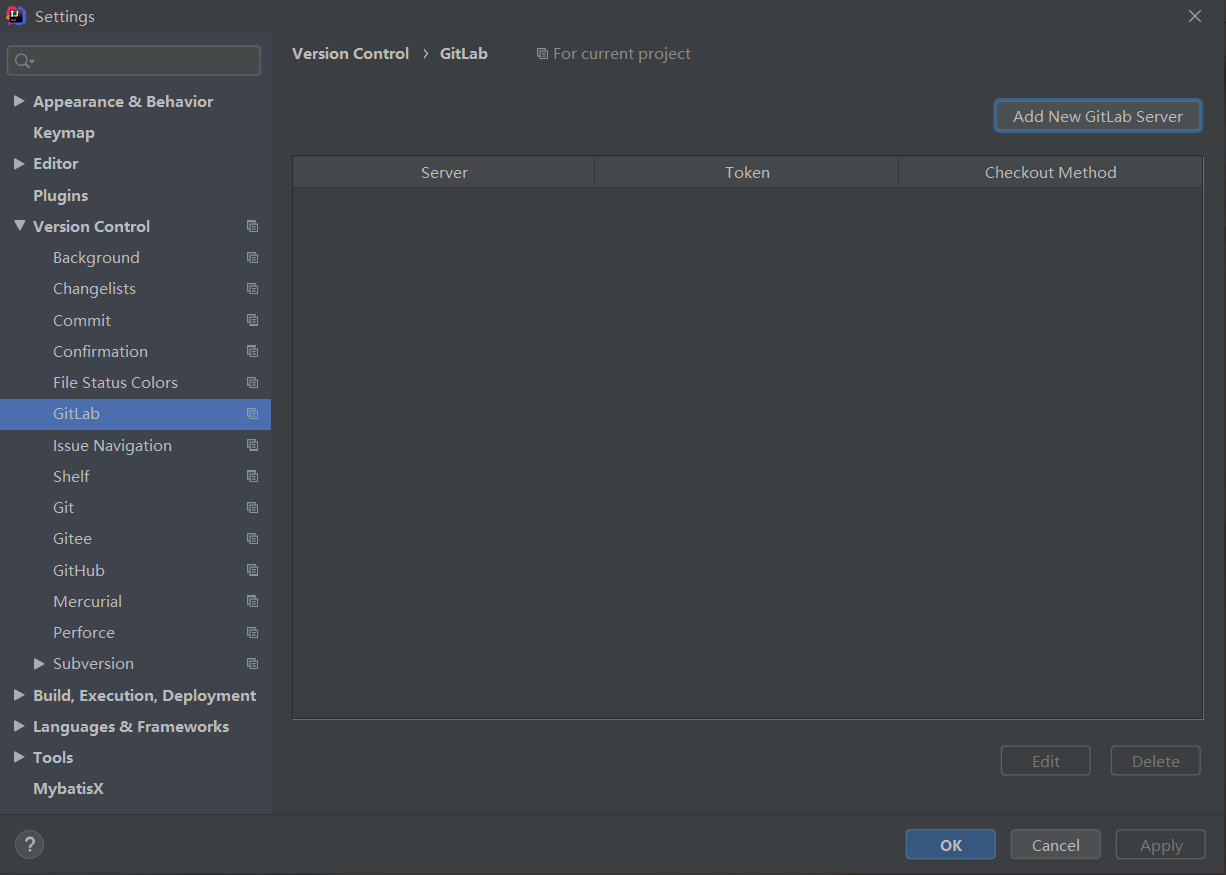Screen dimensions: 1226x875
Task: Click project-level icon on the Git row
Action: pyautogui.click(x=252, y=507)
